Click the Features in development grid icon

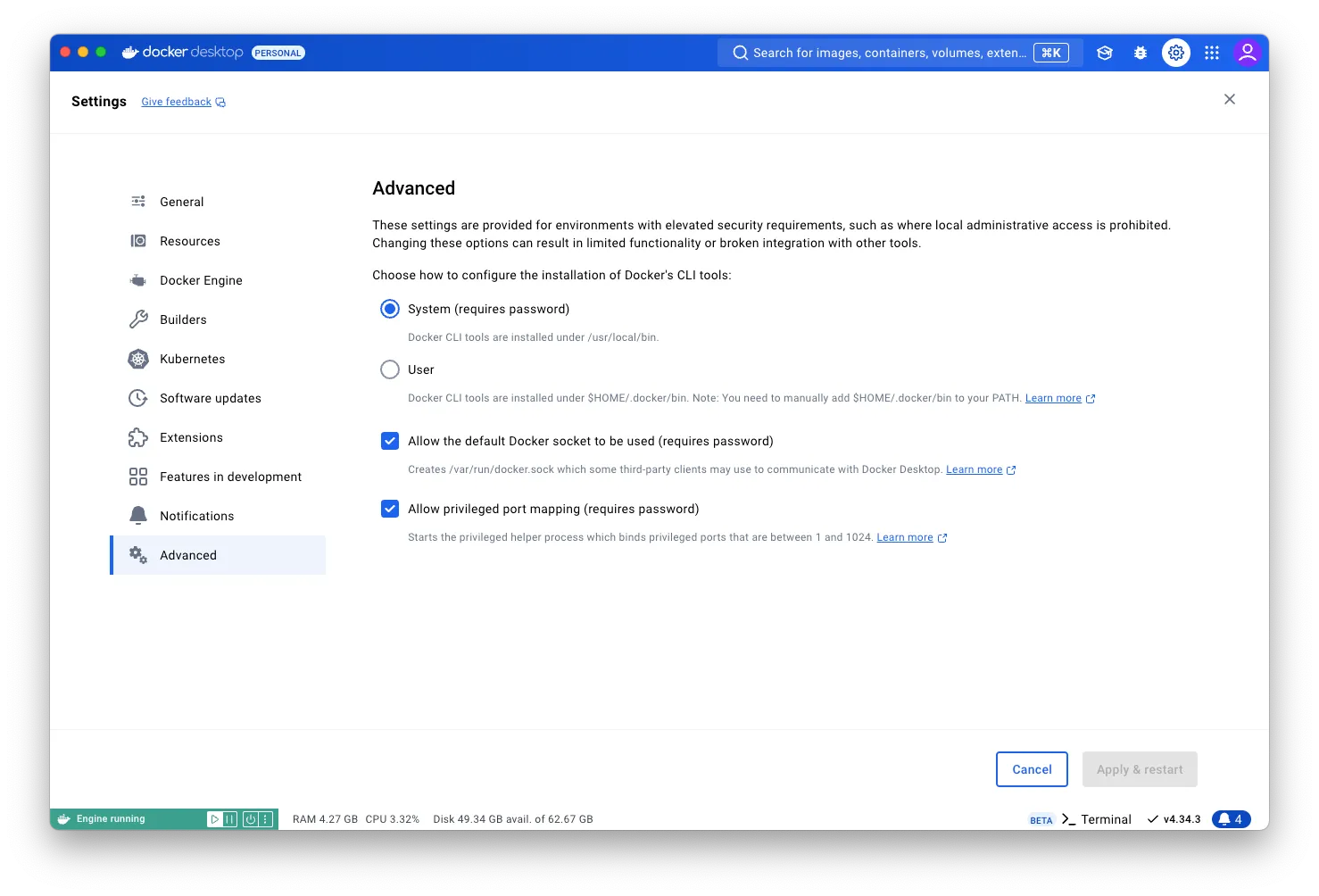tap(138, 477)
